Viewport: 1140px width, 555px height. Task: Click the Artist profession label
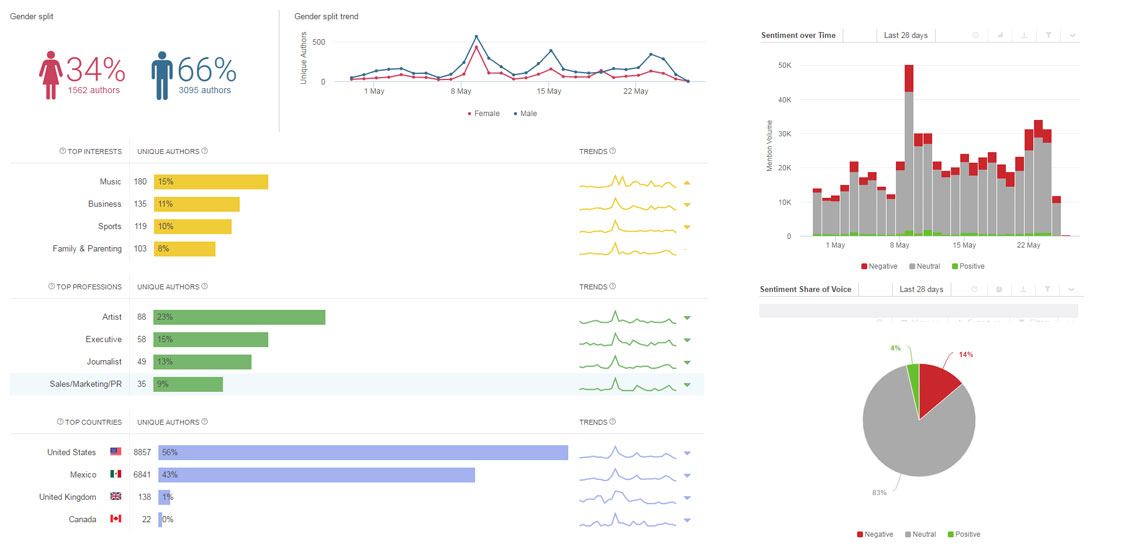point(111,317)
